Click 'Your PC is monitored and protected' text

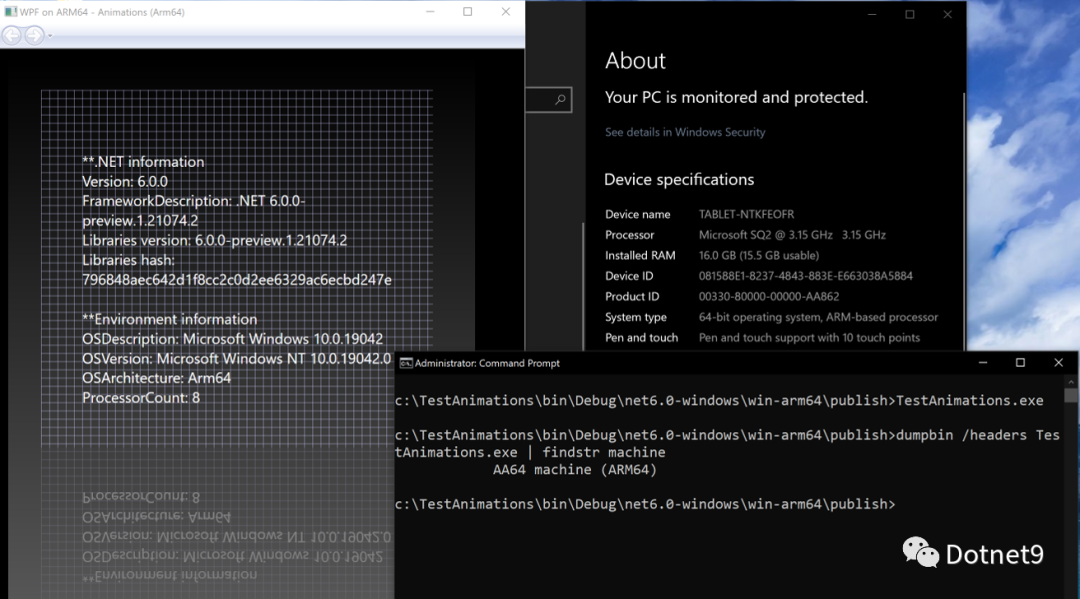[736, 98]
